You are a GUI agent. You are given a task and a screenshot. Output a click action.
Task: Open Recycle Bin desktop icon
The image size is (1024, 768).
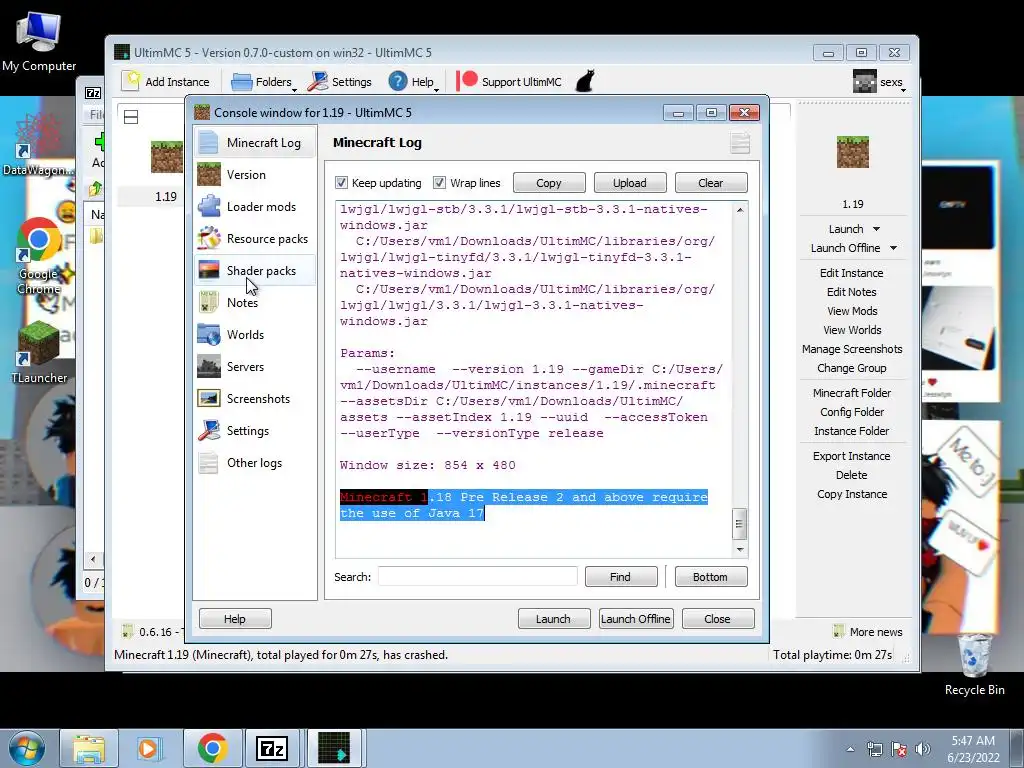click(974, 664)
